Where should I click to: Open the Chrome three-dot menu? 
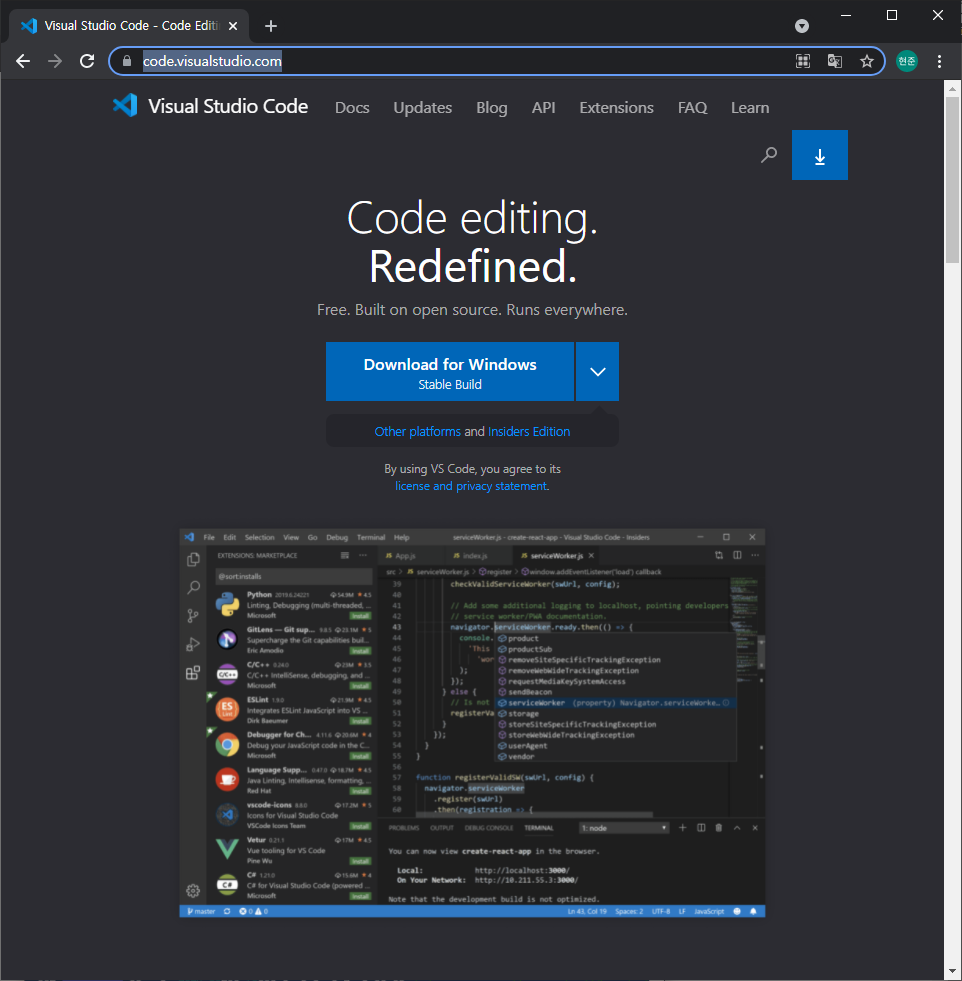click(x=939, y=61)
